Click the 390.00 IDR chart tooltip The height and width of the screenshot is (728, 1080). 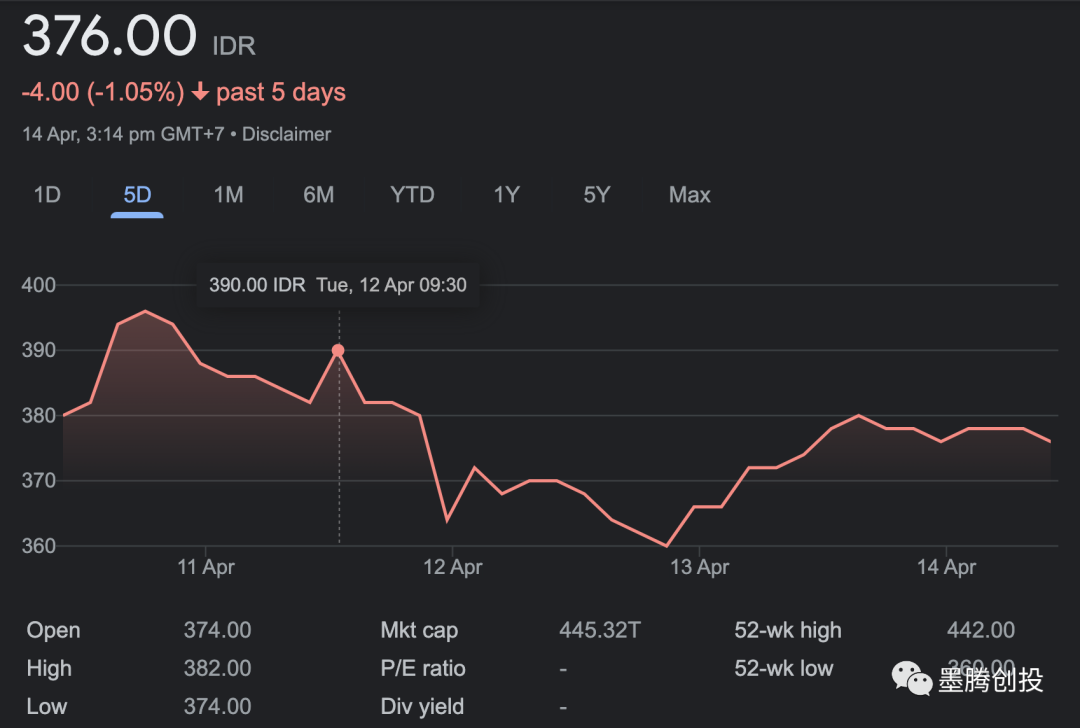(337, 285)
